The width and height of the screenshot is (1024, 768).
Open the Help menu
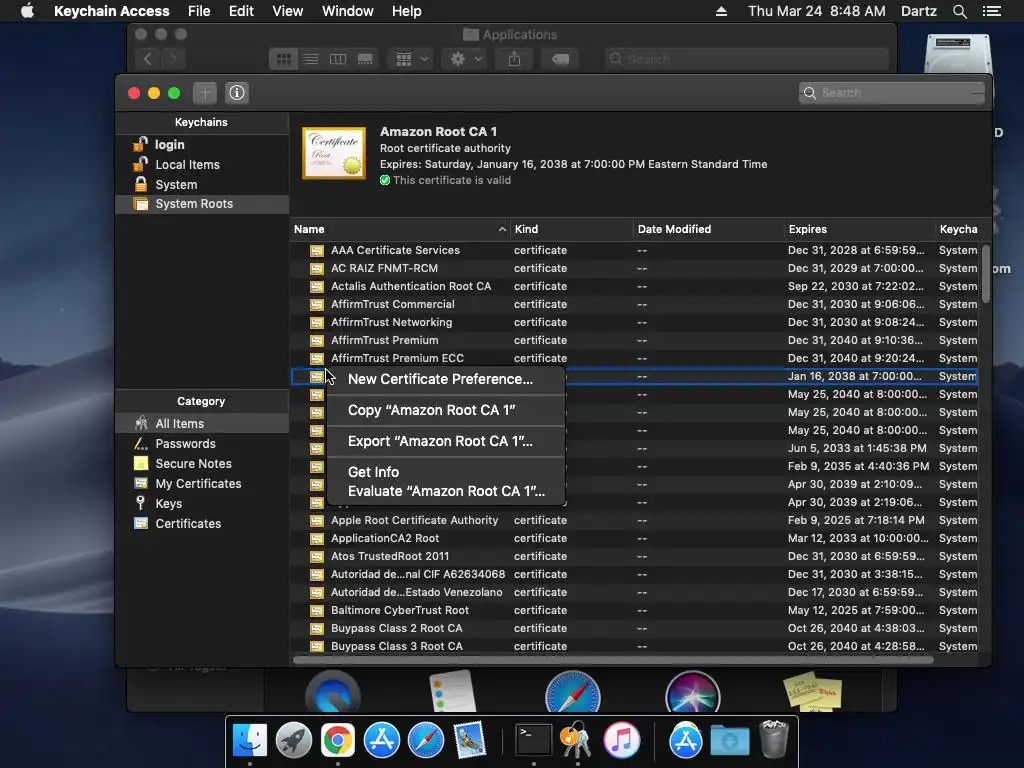[406, 11]
